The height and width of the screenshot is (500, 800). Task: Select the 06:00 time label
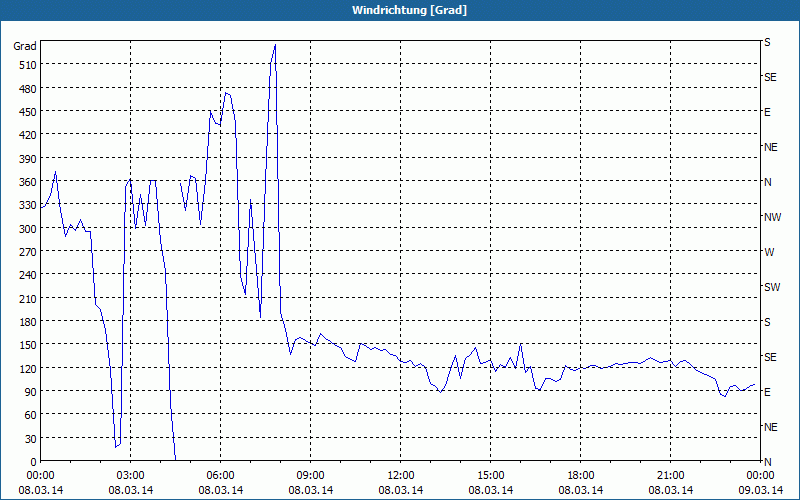pyautogui.click(x=220, y=476)
